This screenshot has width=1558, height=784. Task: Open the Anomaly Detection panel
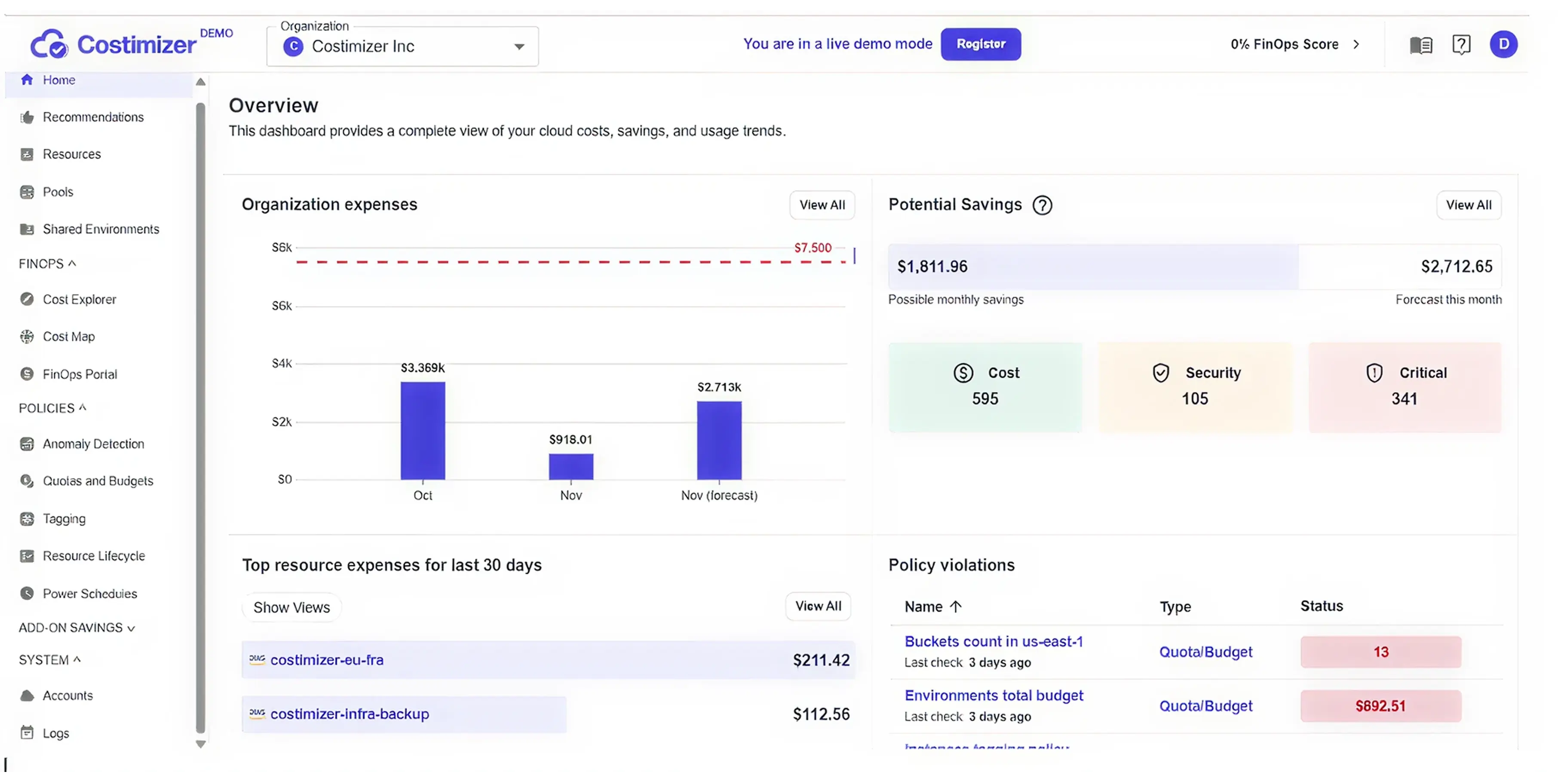point(27,443)
